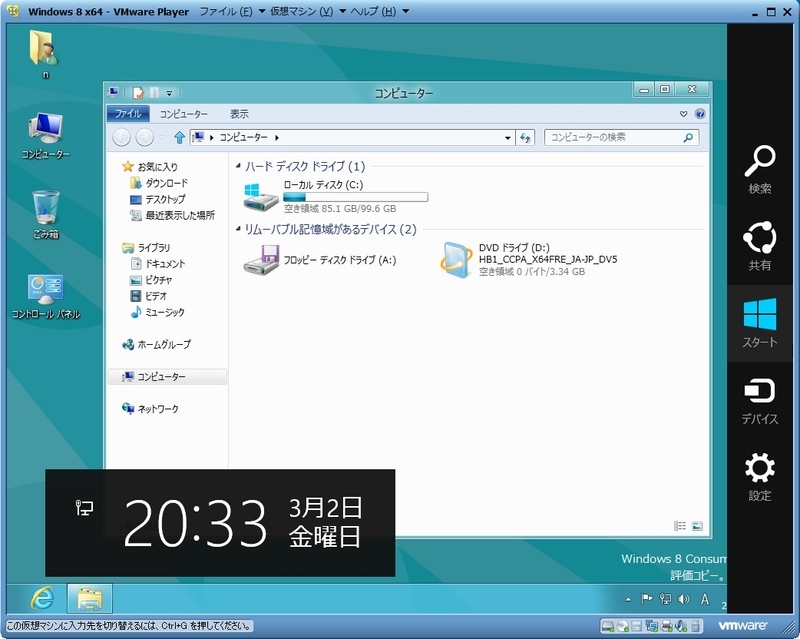Open the ファイル ribbon tab
This screenshot has height=639, width=800.
[128, 113]
